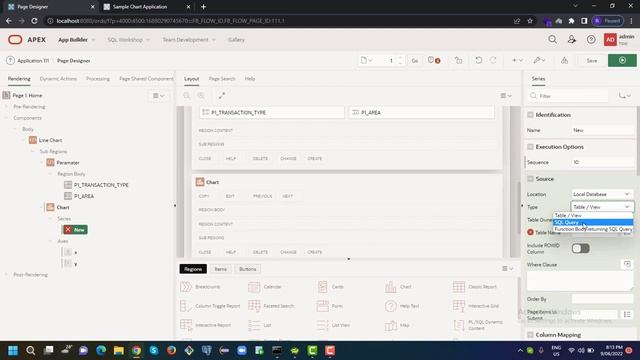Image resolution: width=640 pixels, height=360 pixels.
Task: Open the Location dropdown showing Local Database
Action: click(x=602, y=194)
